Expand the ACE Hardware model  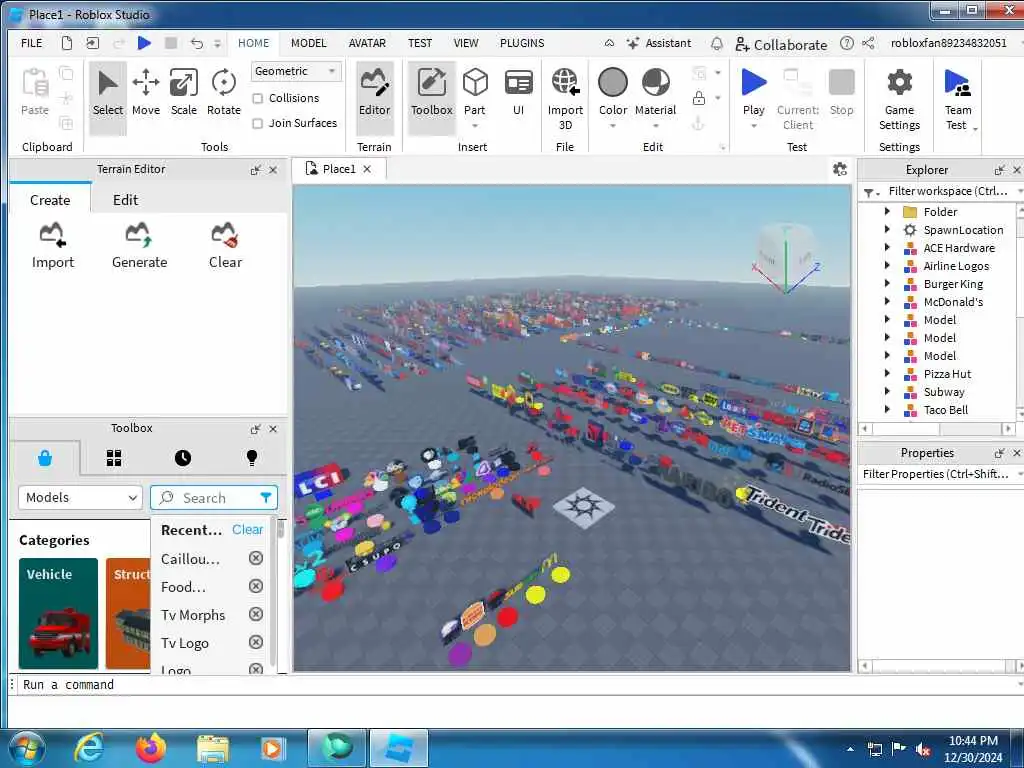pos(887,248)
